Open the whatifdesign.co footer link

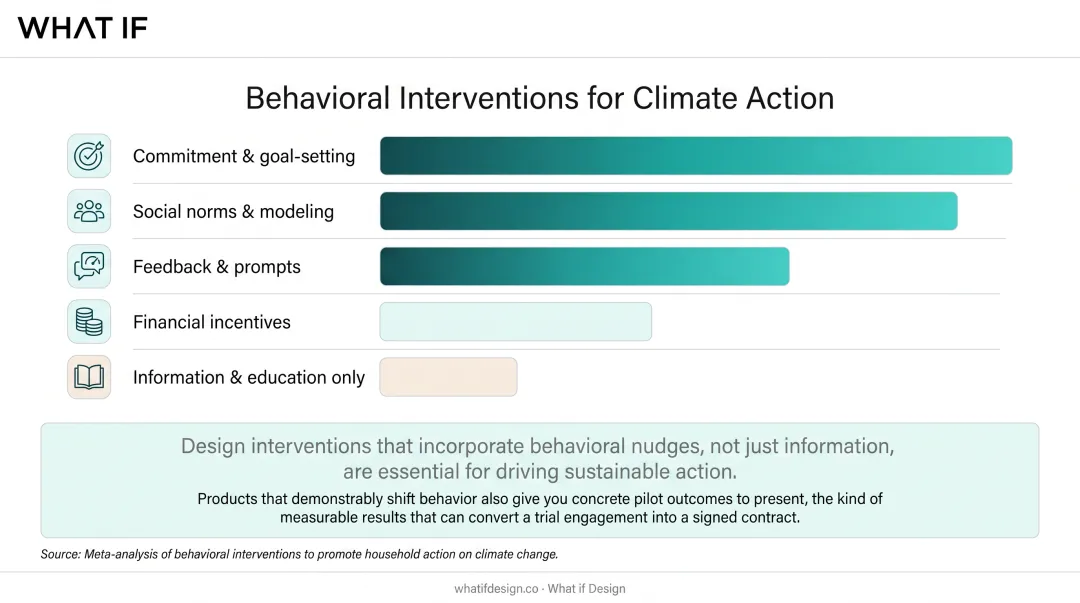tap(496, 589)
